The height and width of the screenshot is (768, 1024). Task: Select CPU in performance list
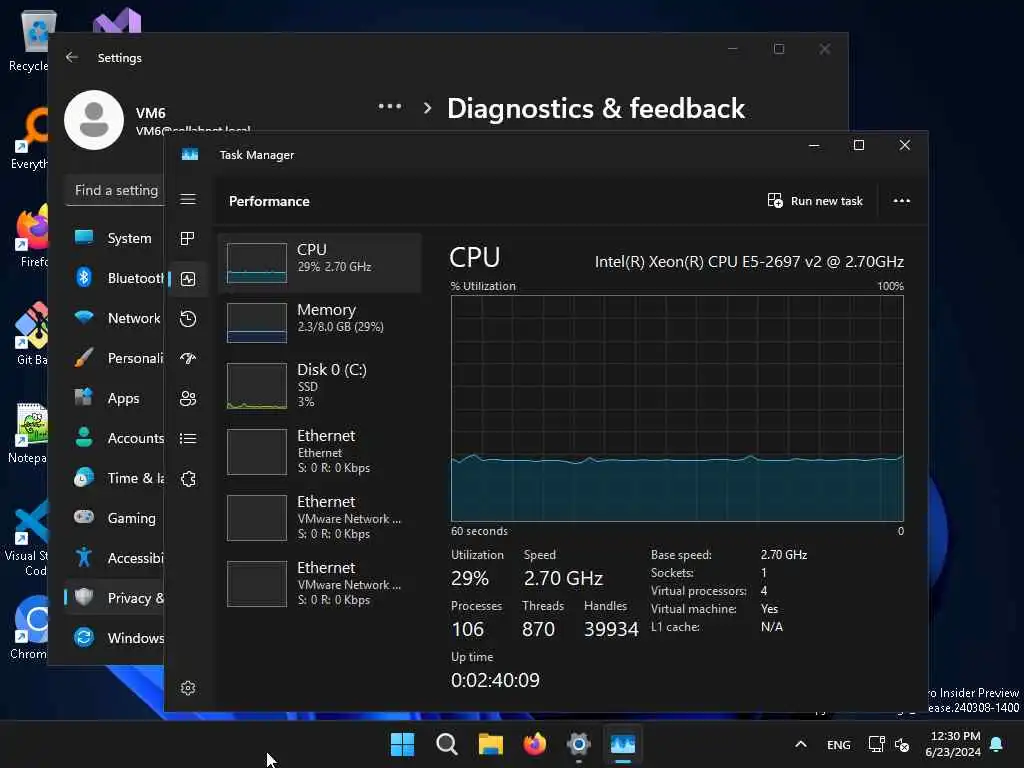[320, 263]
